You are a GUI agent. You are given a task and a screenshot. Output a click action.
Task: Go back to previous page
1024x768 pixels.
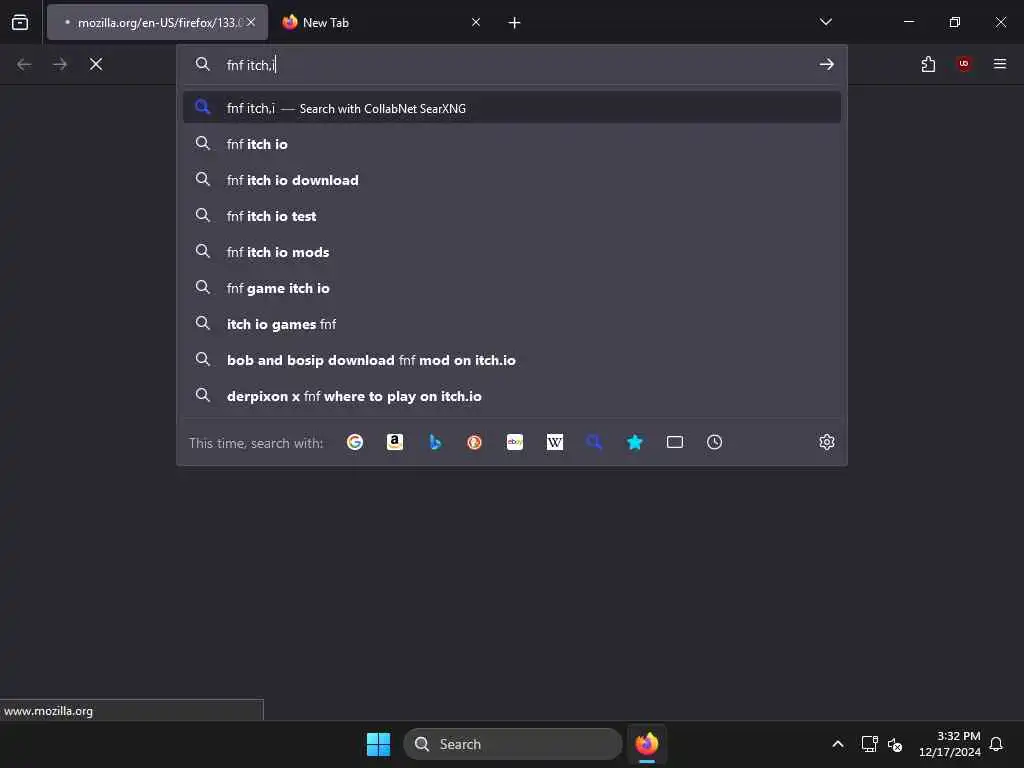pos(24,64)
